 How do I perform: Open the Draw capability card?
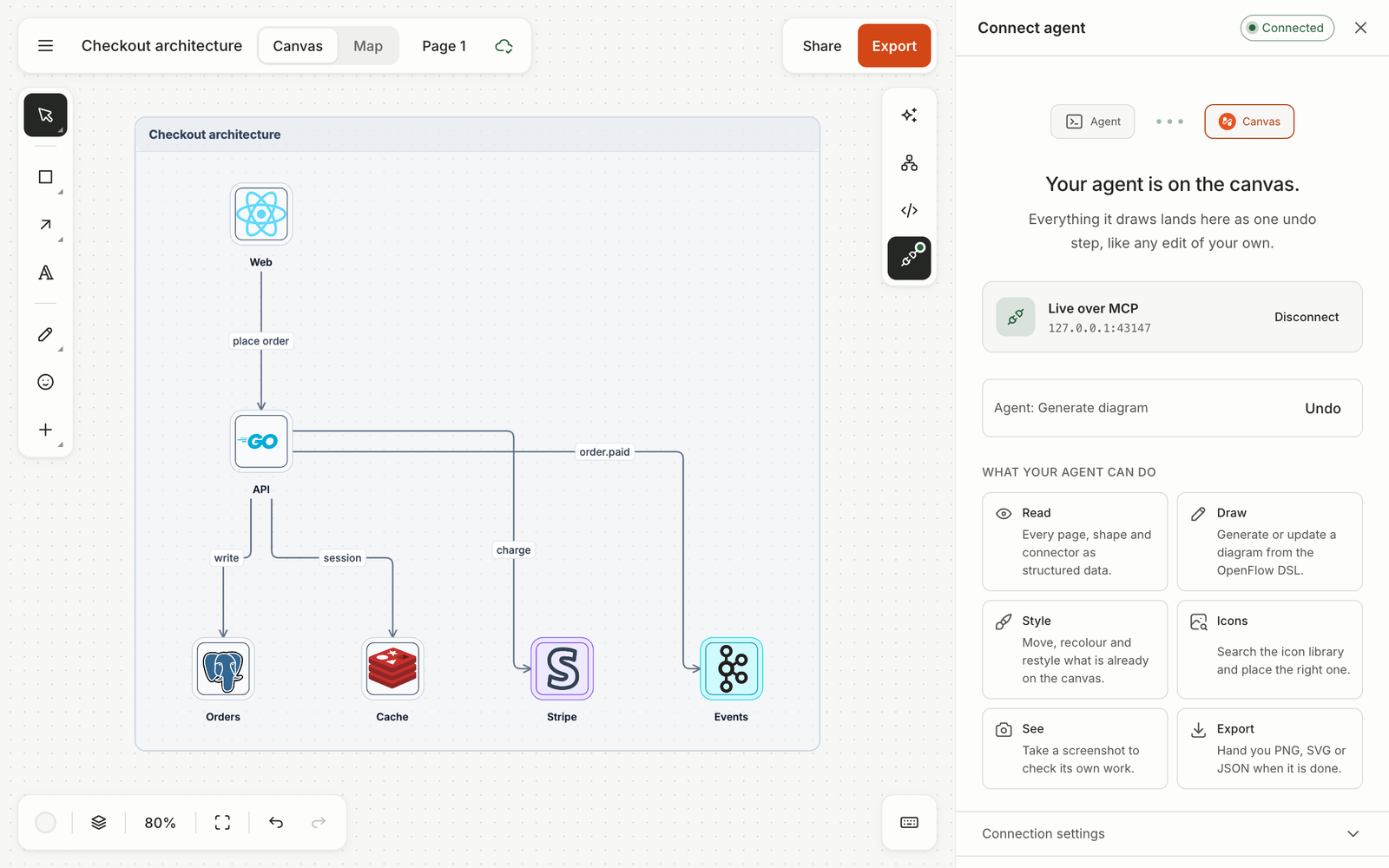pyautogui.click(x=1269, y=542)
